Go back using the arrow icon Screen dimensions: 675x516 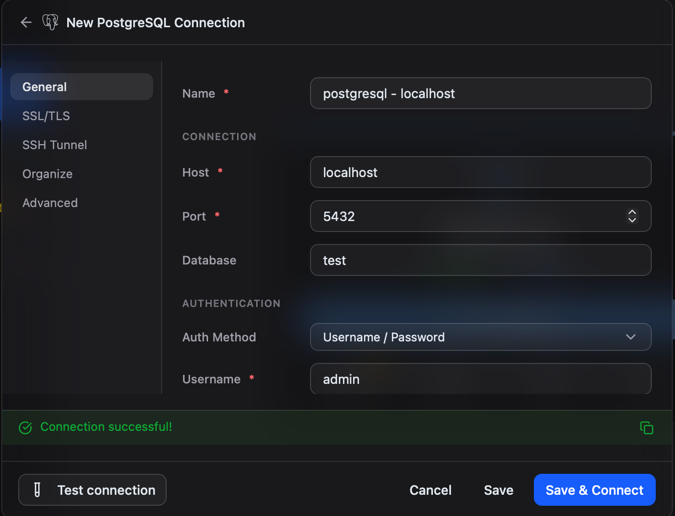coord(26,22)
